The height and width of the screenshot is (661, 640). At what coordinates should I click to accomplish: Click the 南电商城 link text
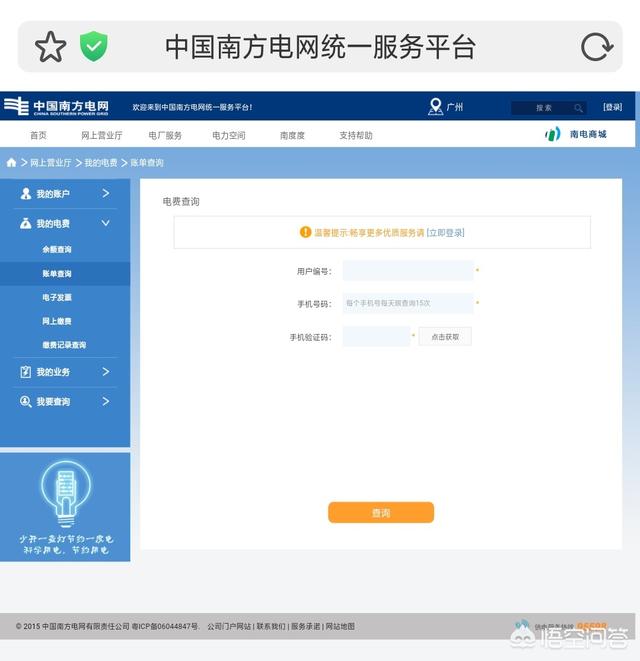pos(588,134)
